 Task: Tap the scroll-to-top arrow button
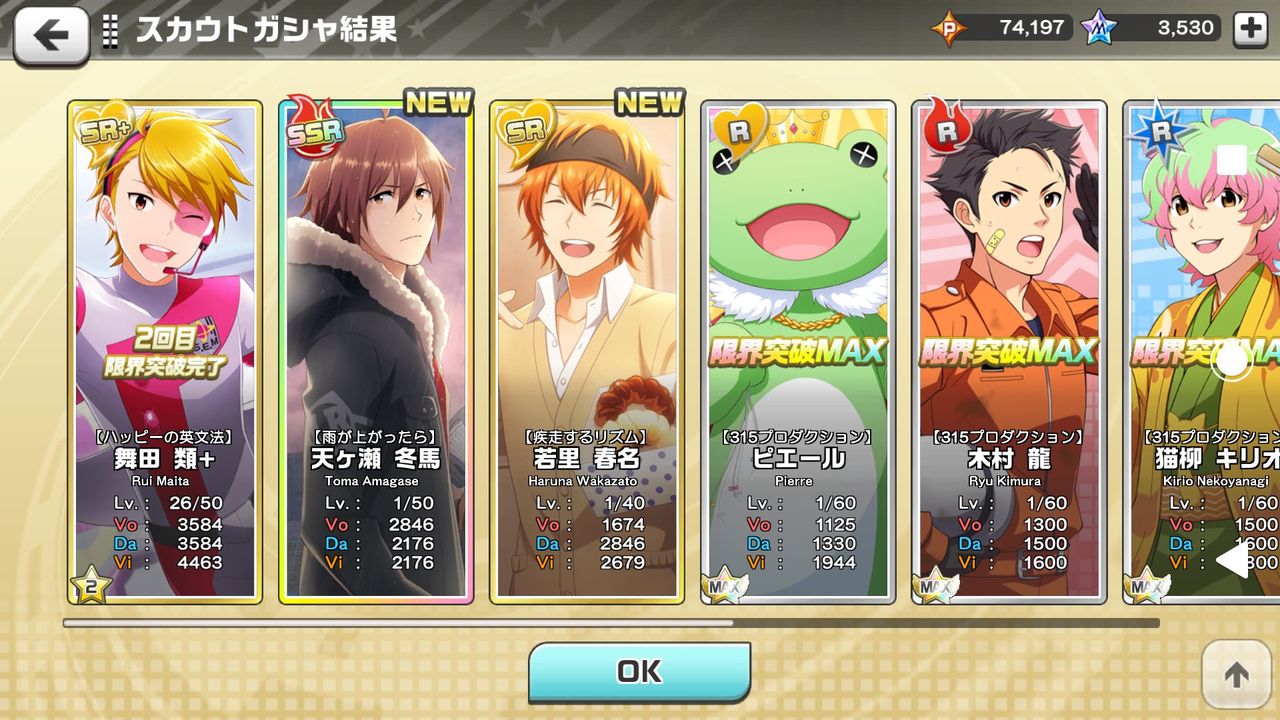[x=1236, y=675]
